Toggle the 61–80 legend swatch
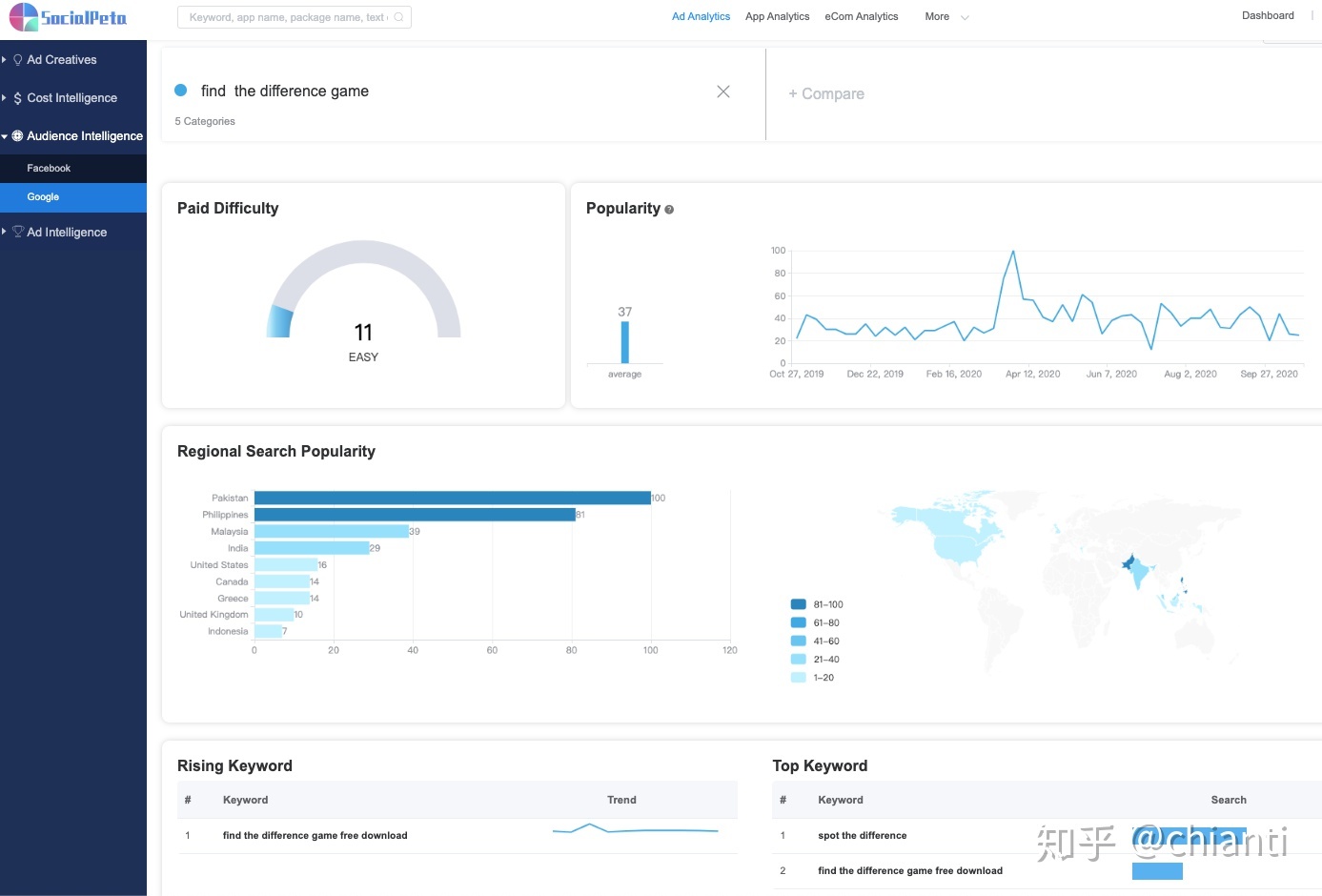The height and width of the screenshot is (896, 1322). pos(799,622)
